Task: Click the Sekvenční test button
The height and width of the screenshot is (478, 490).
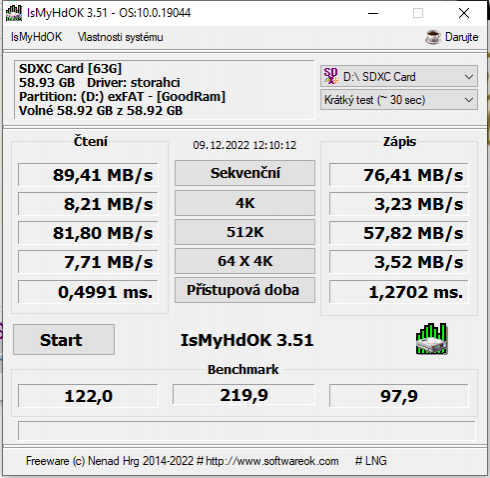Action: pos(245,173)
